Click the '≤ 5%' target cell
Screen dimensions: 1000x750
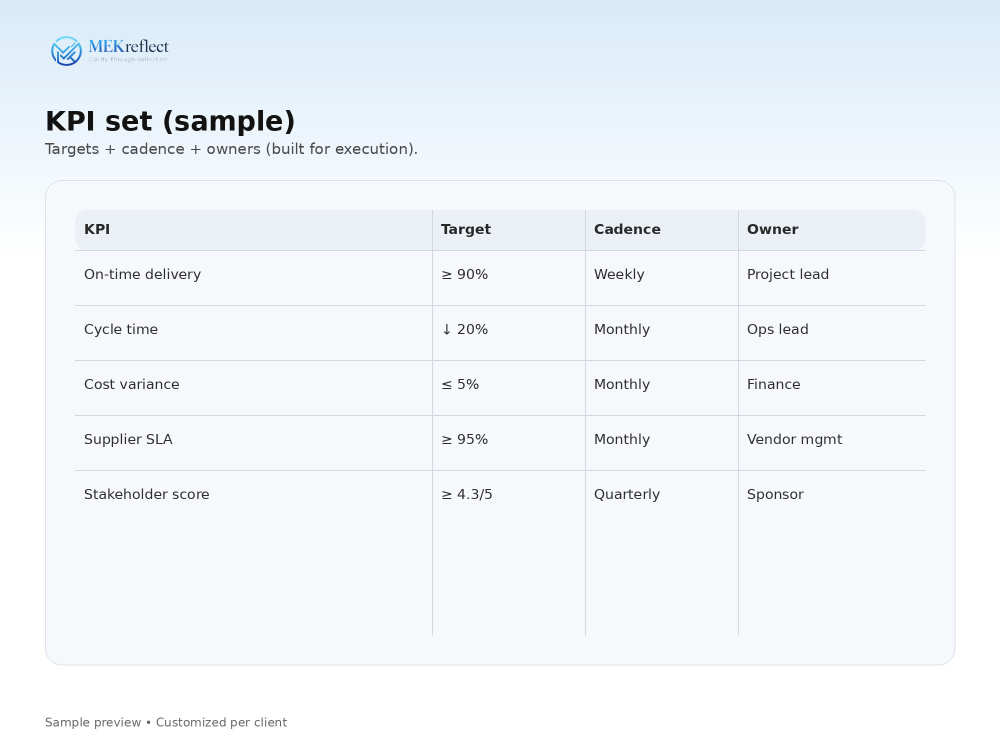[x=509, y=388]
